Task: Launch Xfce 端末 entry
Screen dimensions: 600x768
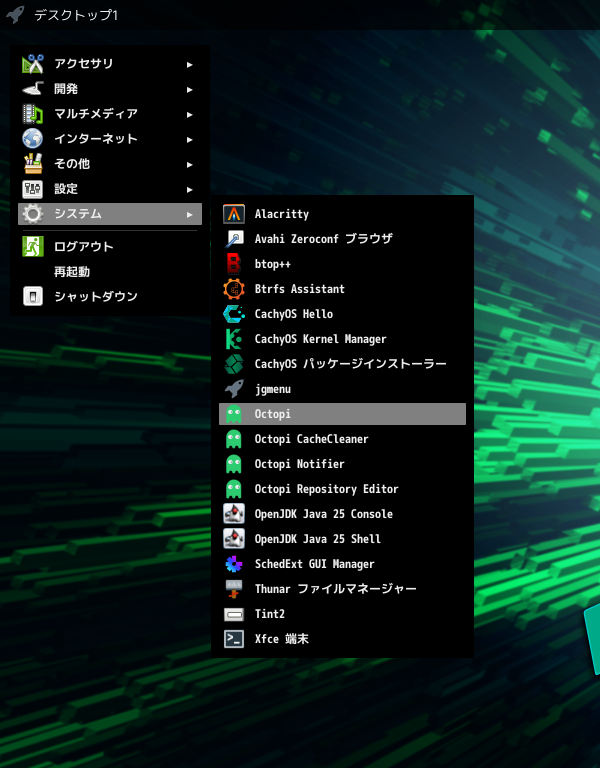Action: 342,639
